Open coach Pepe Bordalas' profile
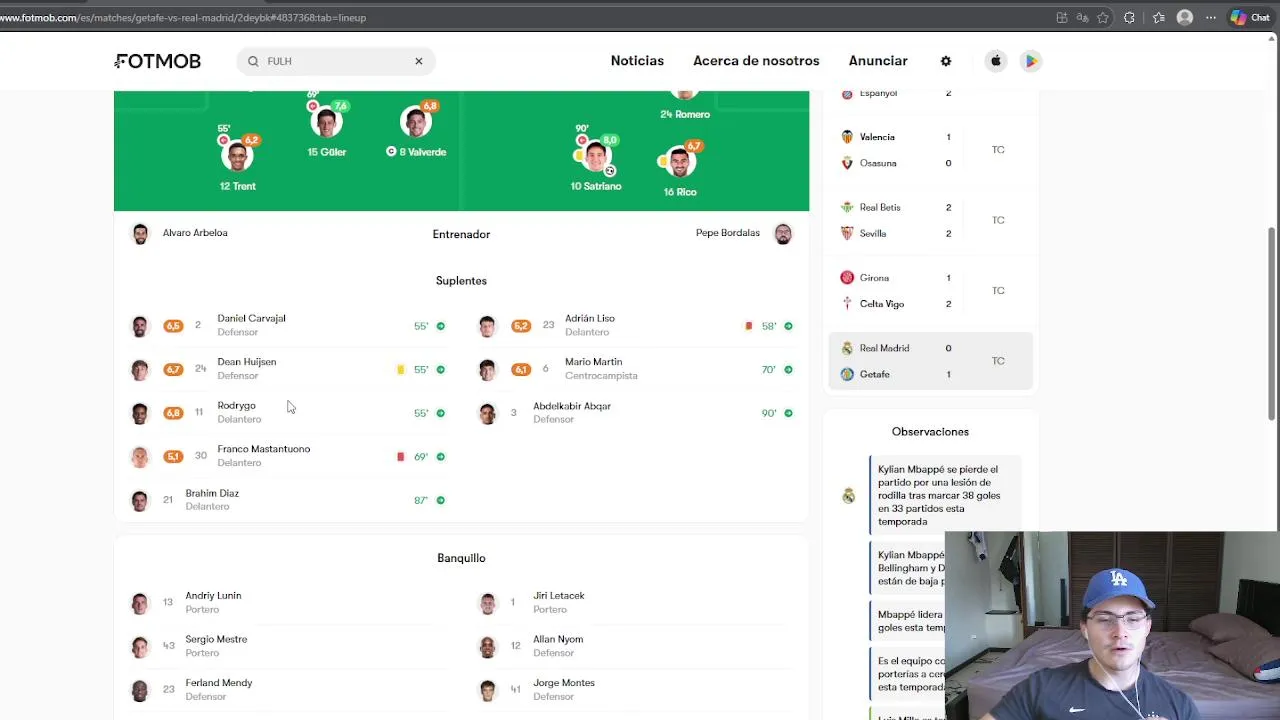The image size is (1280, 720). tap(744, 234)
